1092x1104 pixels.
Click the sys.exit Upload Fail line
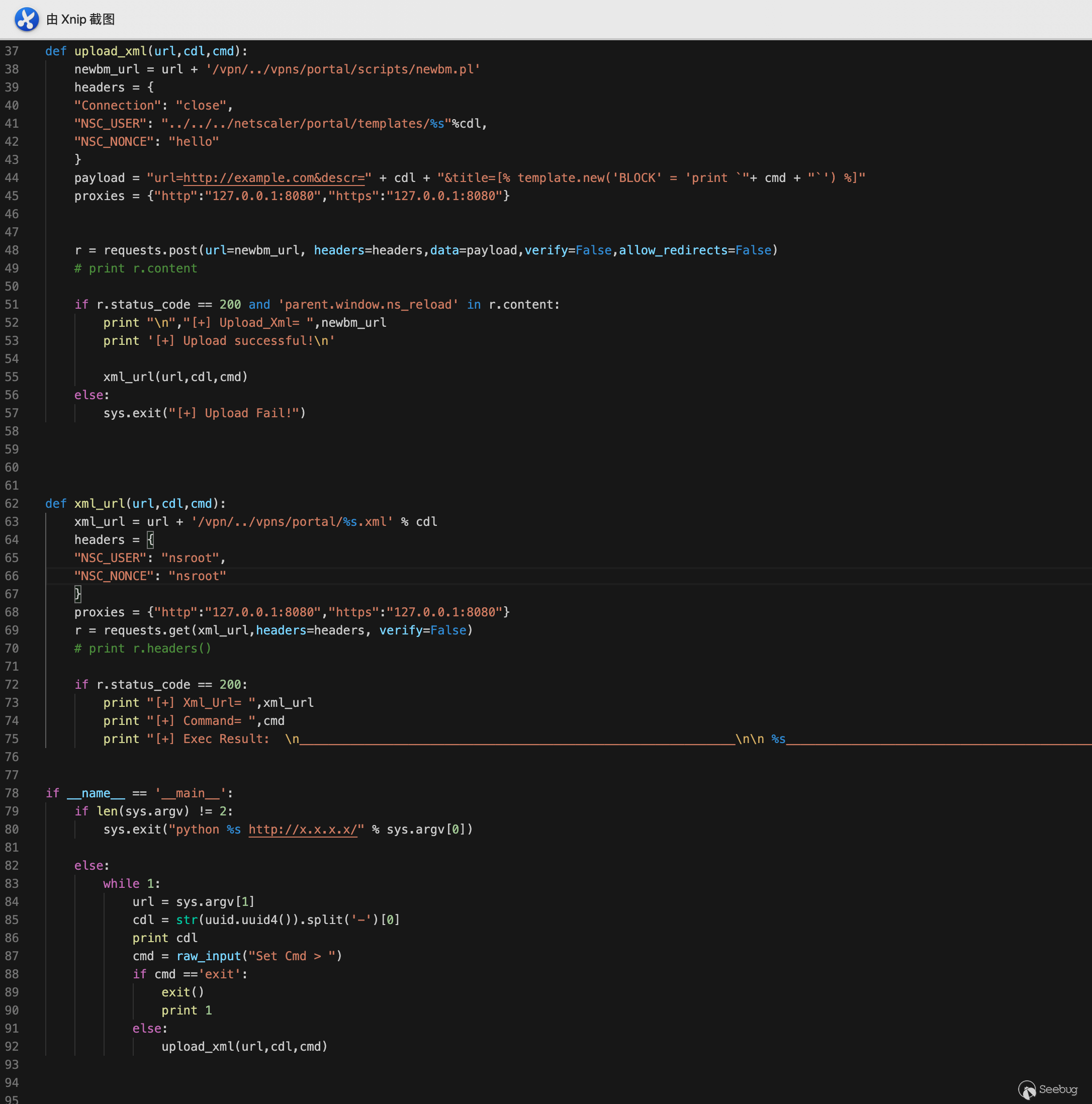(204, 413)
